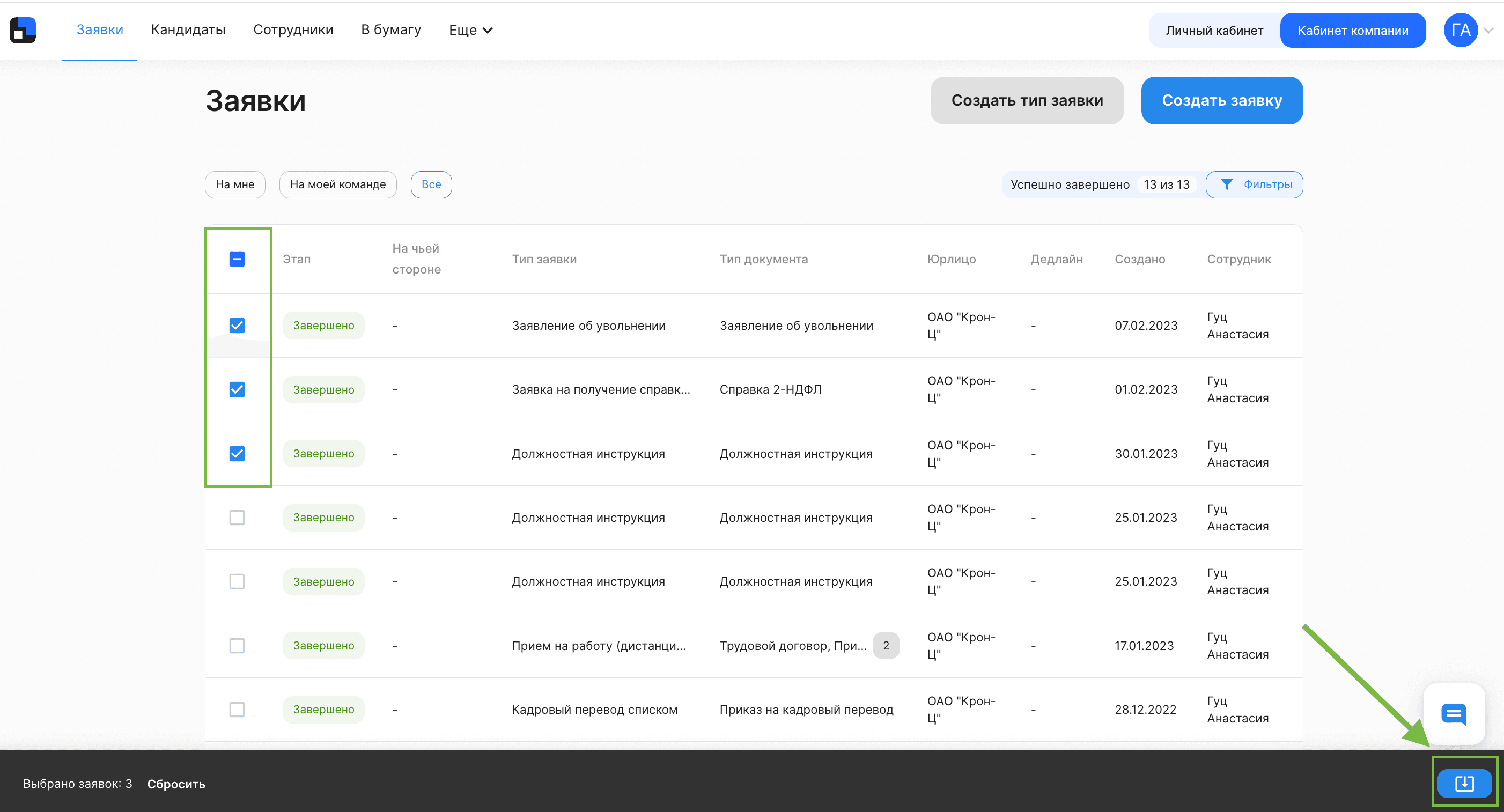Download the selected requests
1504x812 pixels.
[1464, 784]
